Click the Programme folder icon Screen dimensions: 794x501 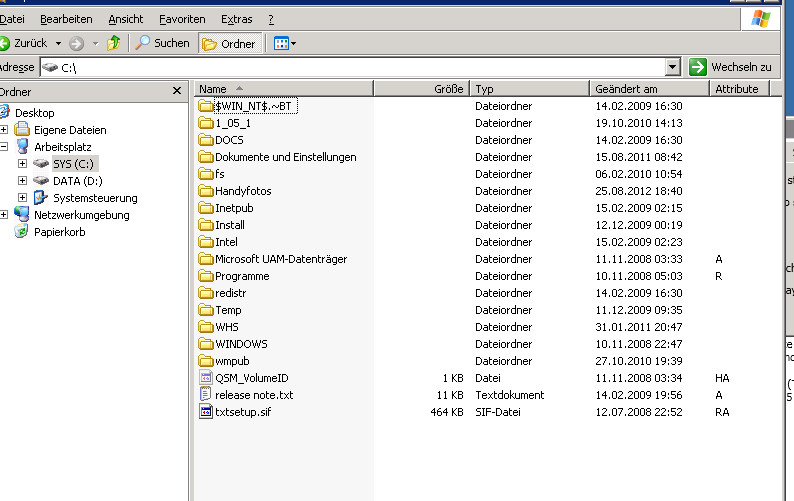[206, 276]
